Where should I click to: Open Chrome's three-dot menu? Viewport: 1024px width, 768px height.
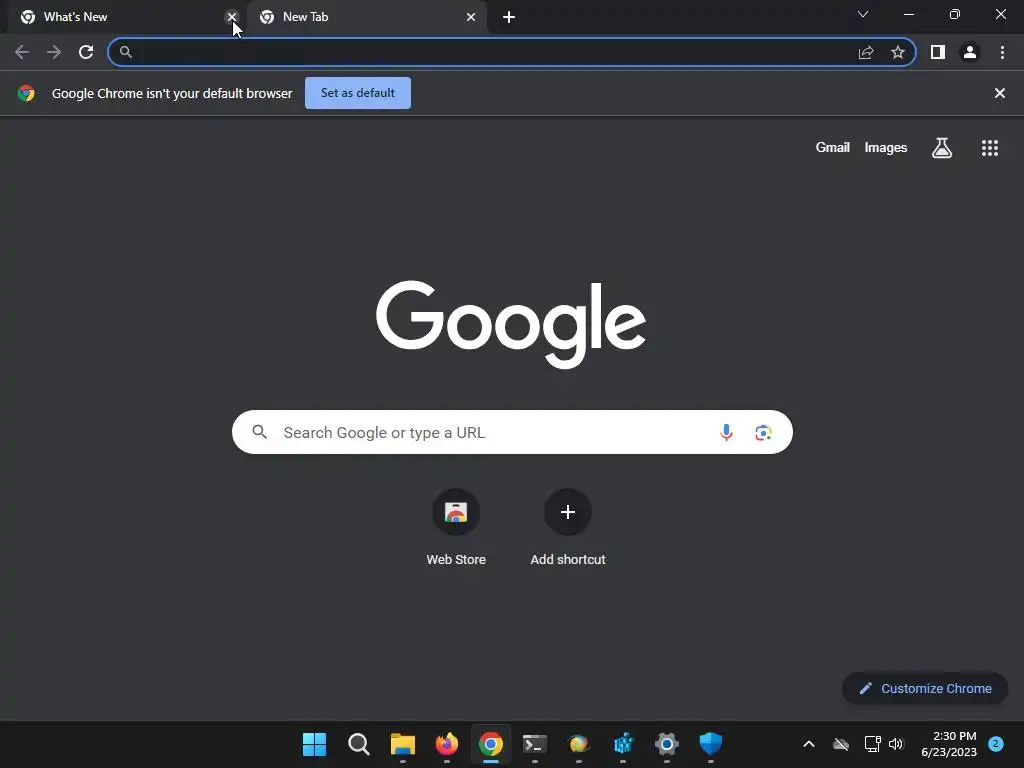click(1002, 52)
